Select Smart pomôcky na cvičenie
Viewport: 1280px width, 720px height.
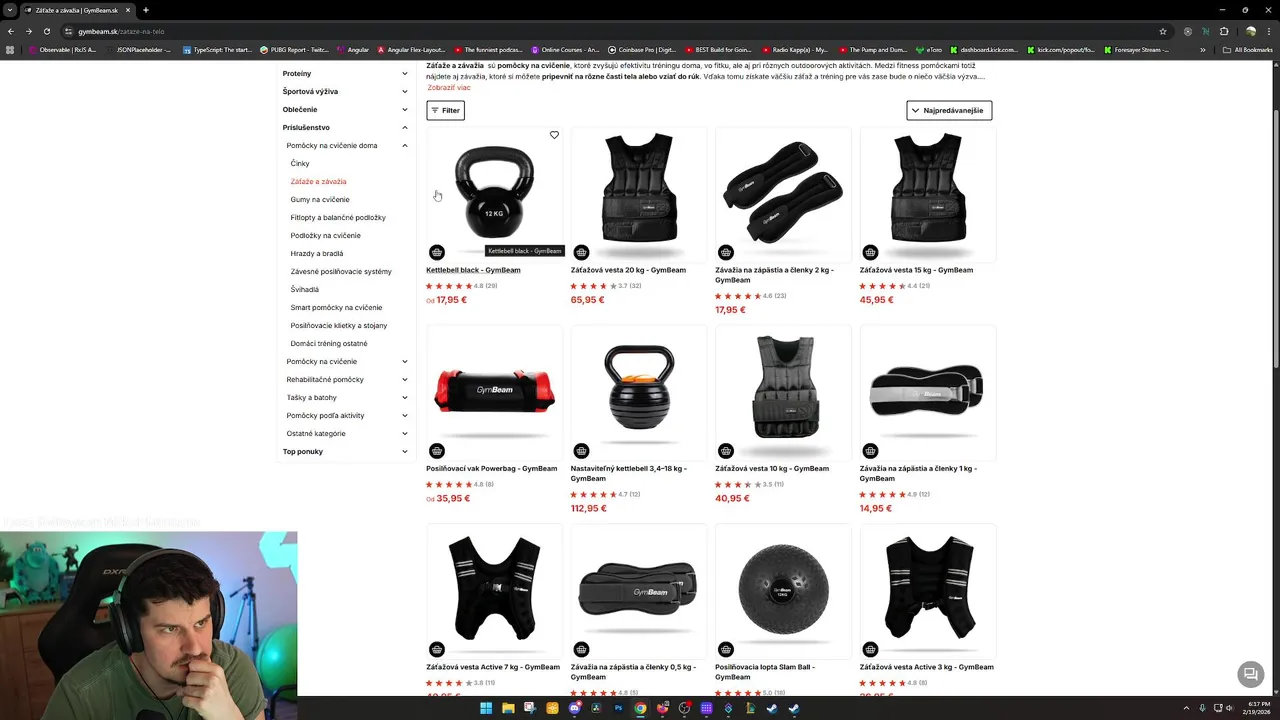coord(336,307)
